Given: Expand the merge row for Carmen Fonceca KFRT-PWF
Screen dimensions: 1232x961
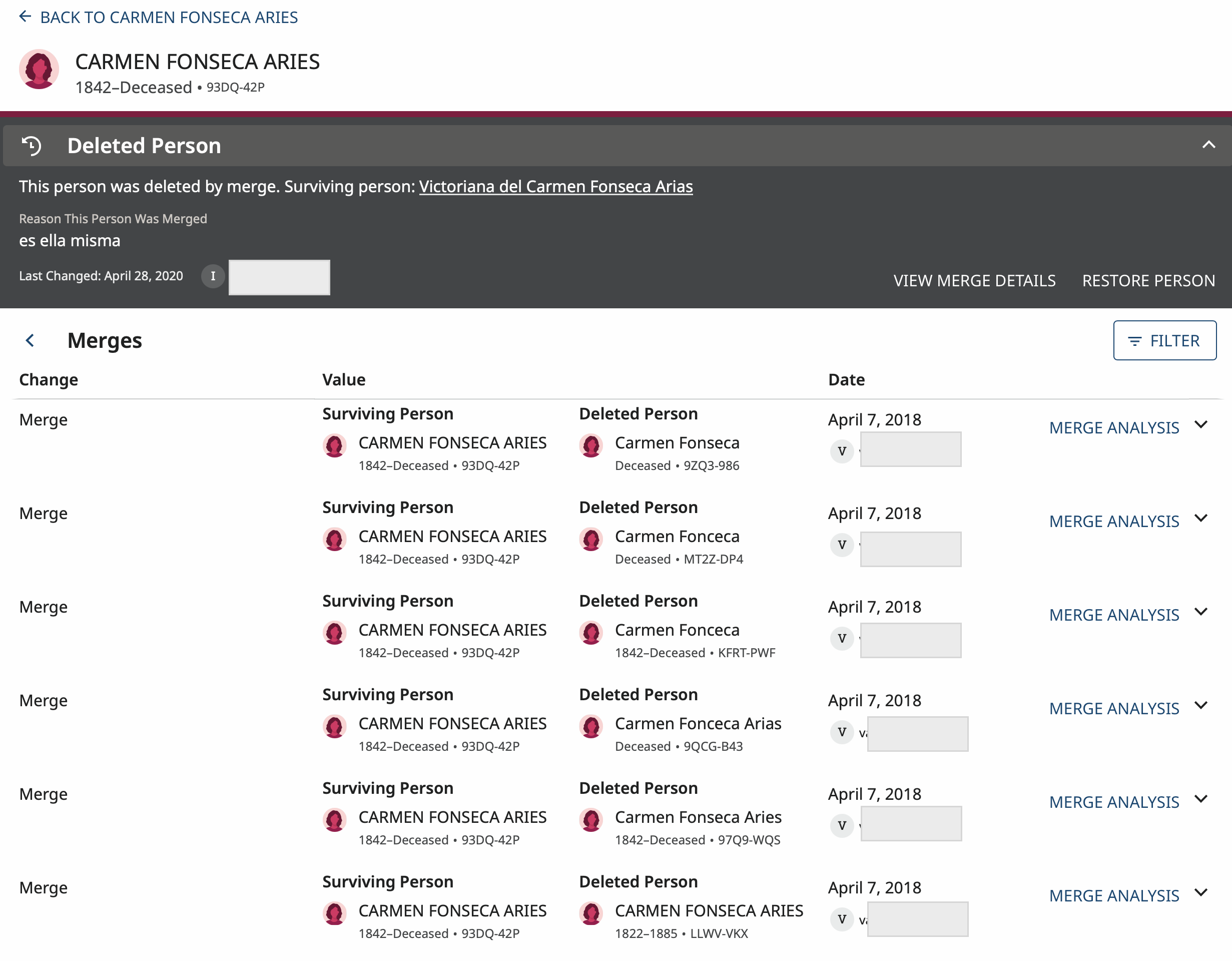Looking at the screenshot, I should coord(1201,612).
